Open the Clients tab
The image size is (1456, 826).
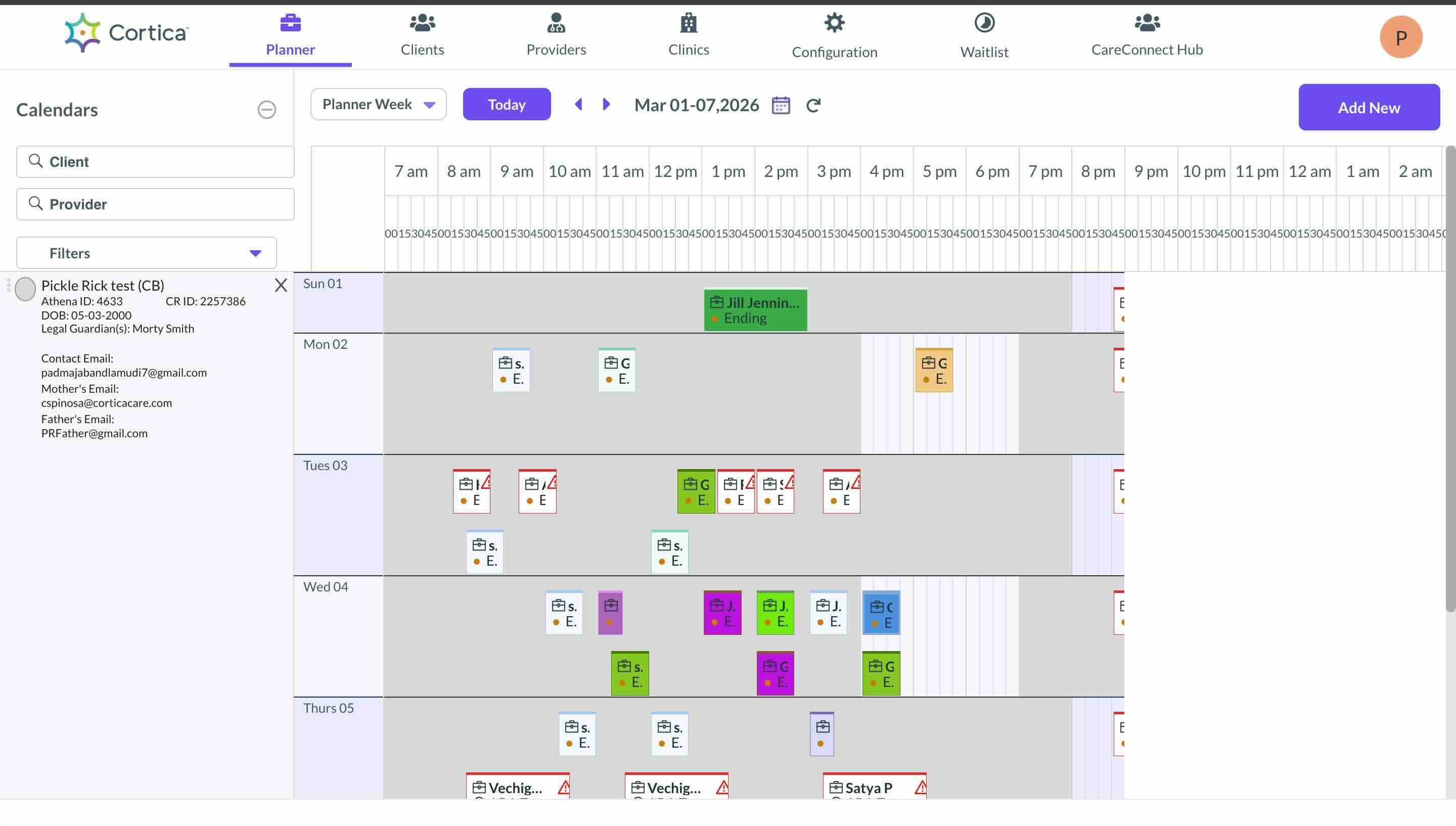pos(422,36)
